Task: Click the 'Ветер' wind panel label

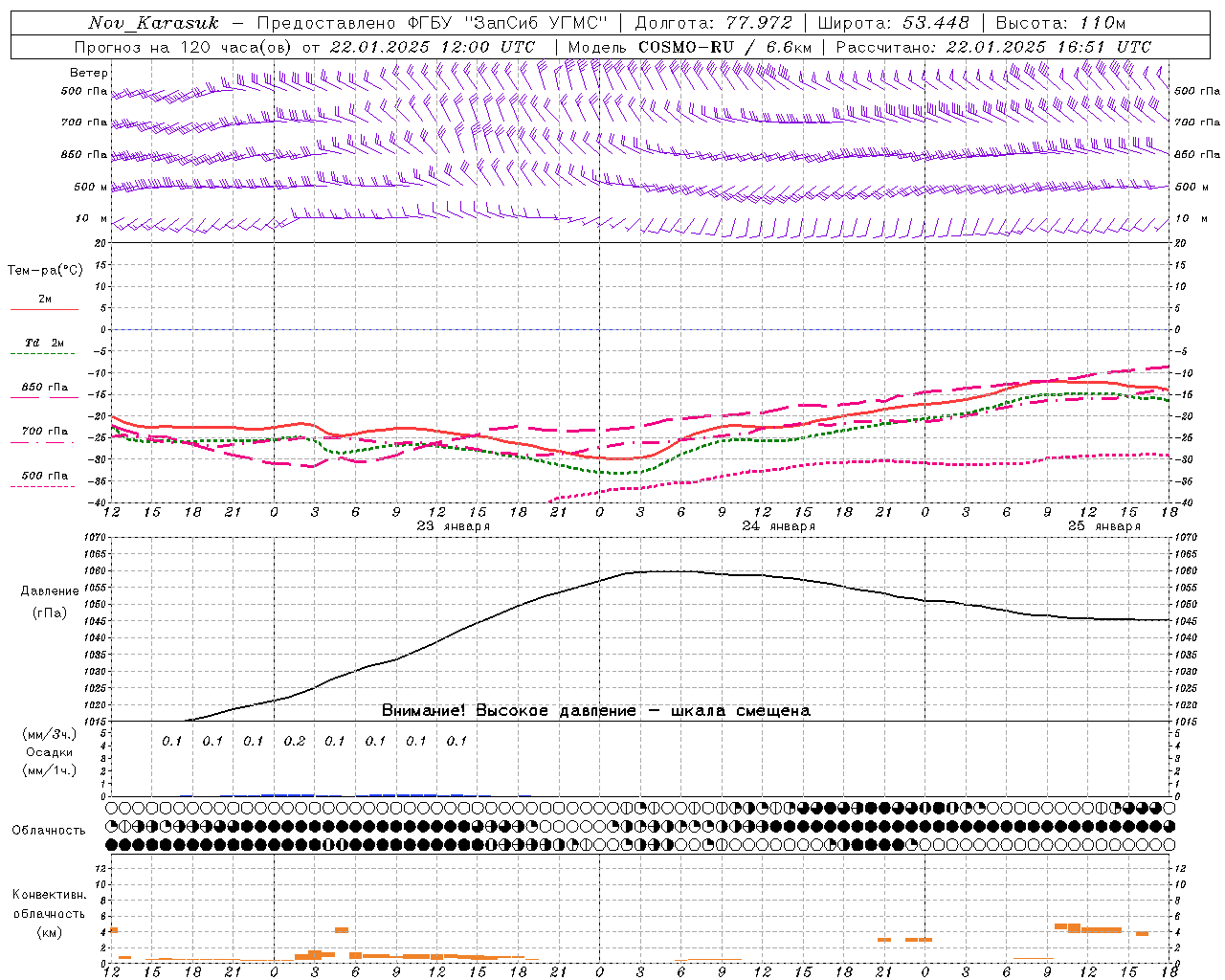Action: coord(89,73)
